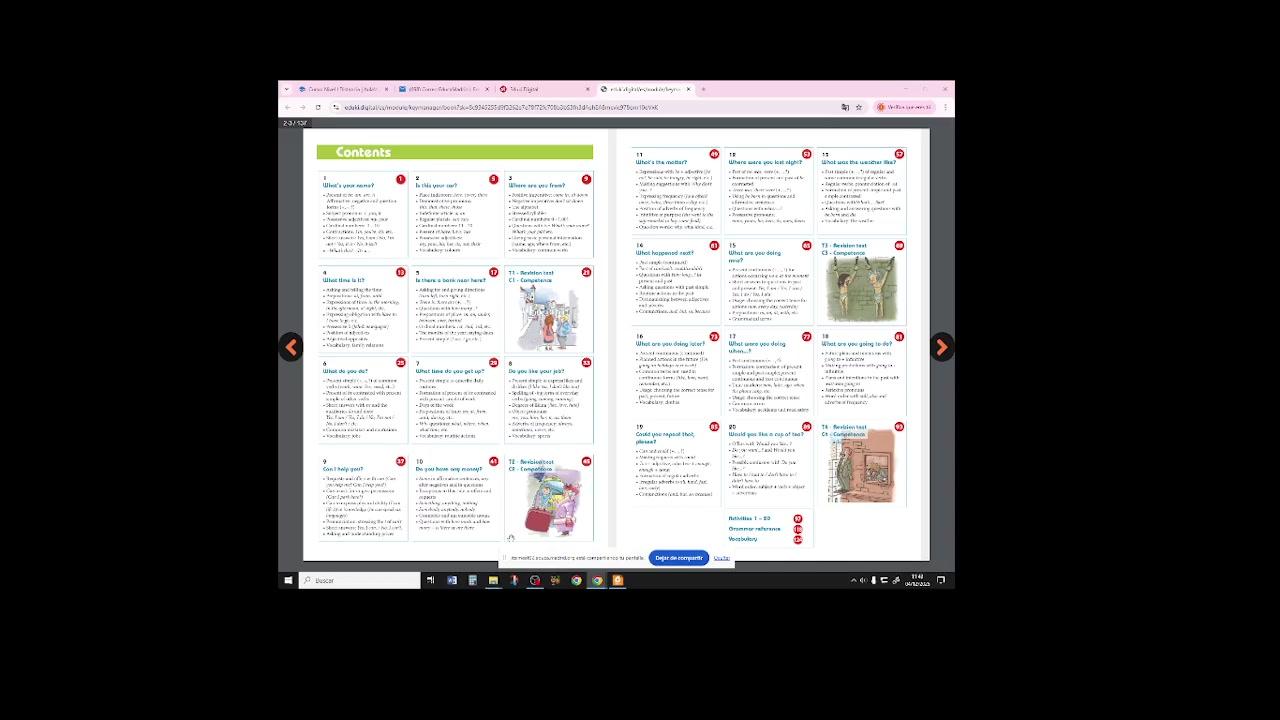This screenshot has height=720, width=1280.
Task: Click page badge beside What's the matter?
Action: [x=713, y=154]
